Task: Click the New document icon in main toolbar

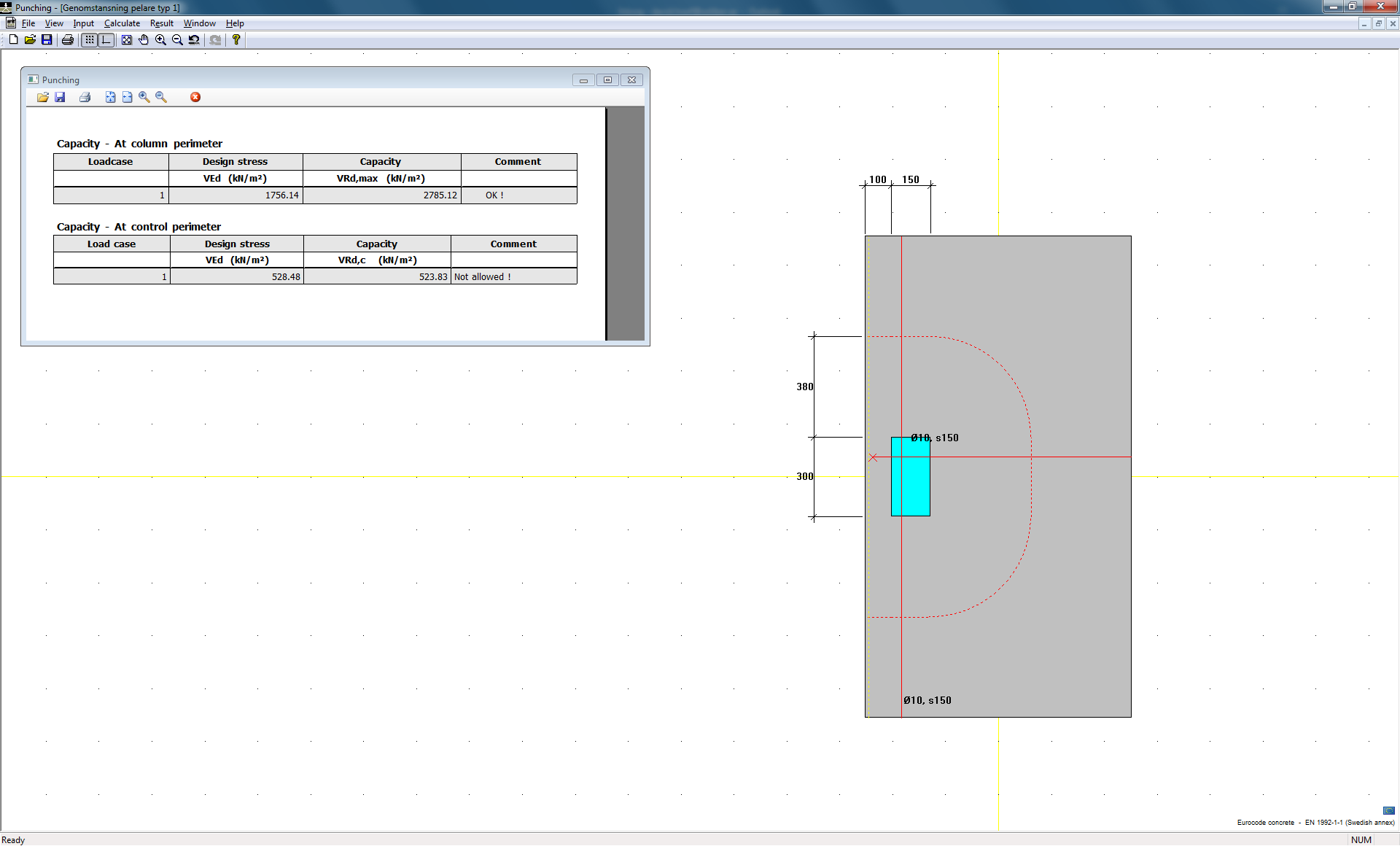Action: coord(13,40)
